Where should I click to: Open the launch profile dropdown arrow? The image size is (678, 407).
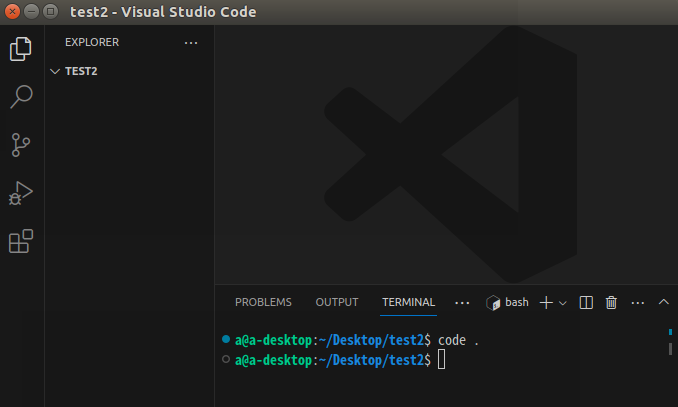pyautogui.click(x=563, y=303)
